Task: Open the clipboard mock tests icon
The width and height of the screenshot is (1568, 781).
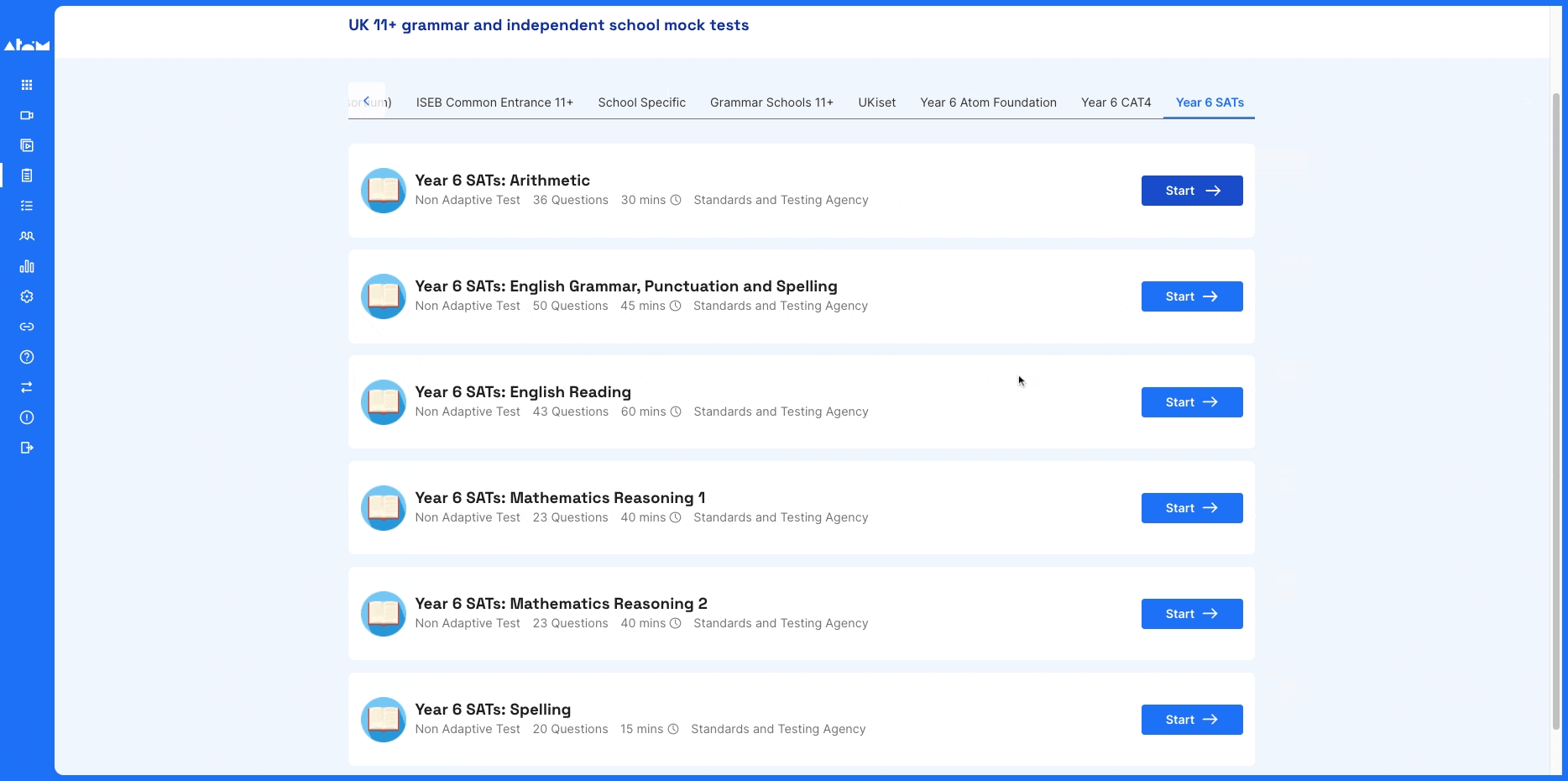Action: tap(27, 176)
